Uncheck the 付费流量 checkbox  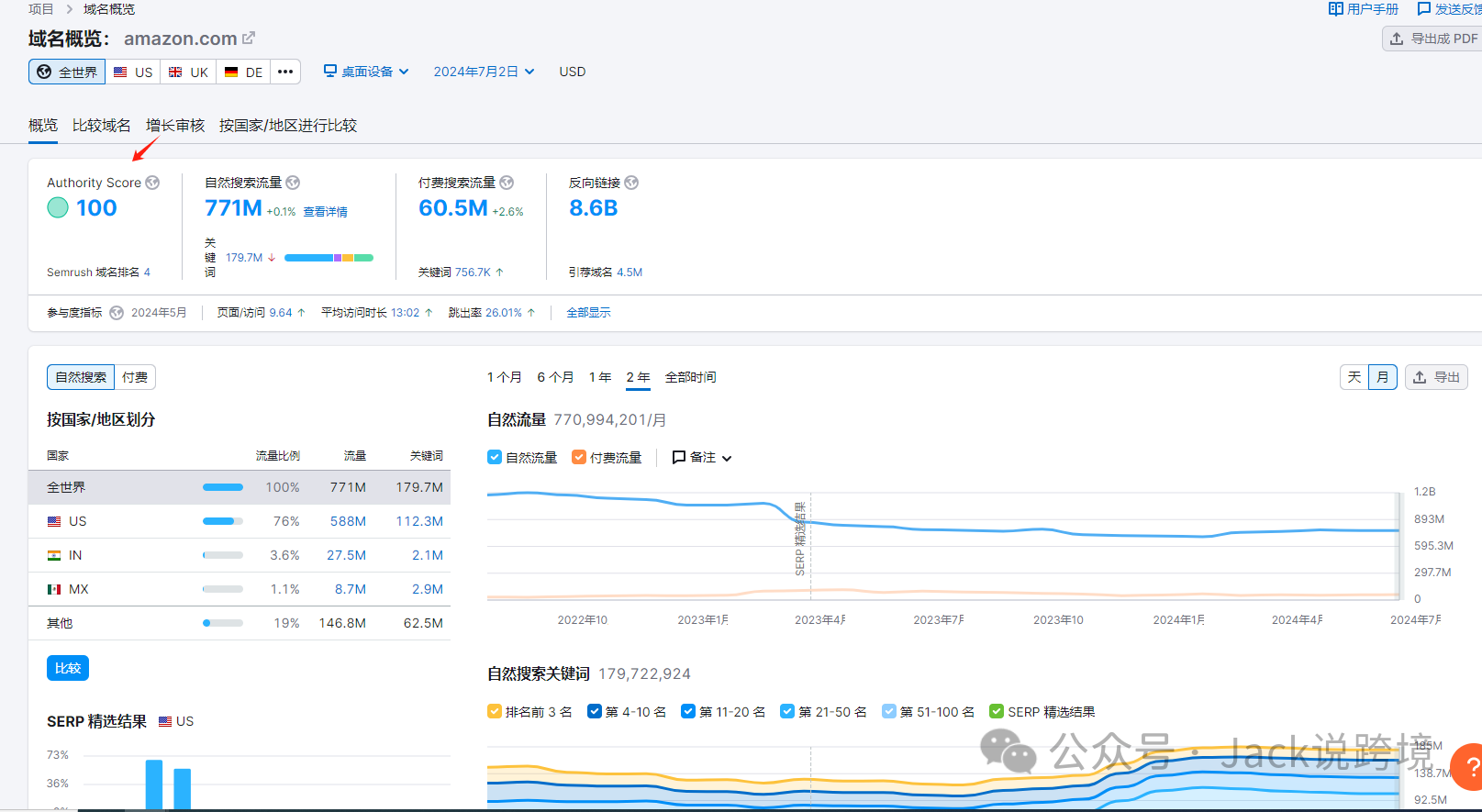coord(579,457)
